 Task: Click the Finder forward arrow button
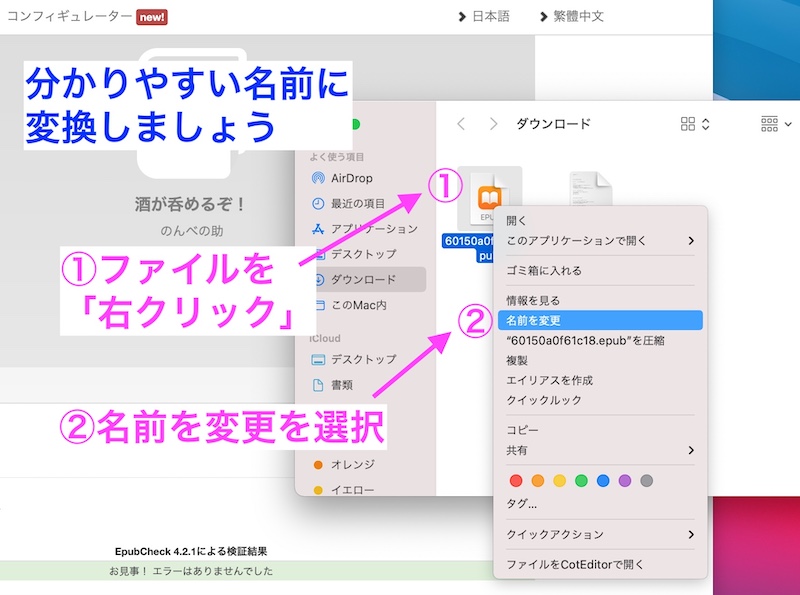[x=493, y=124]
